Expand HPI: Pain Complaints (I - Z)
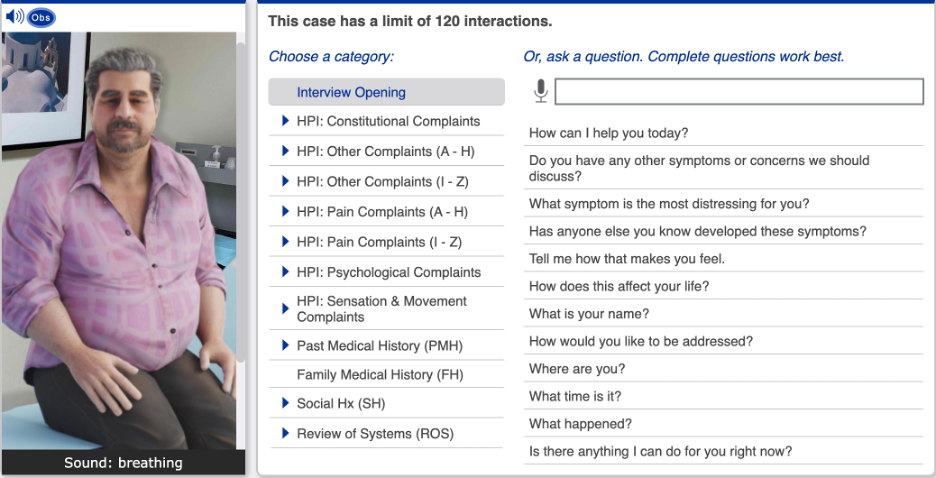936x478 pixels. pos(379,242)
